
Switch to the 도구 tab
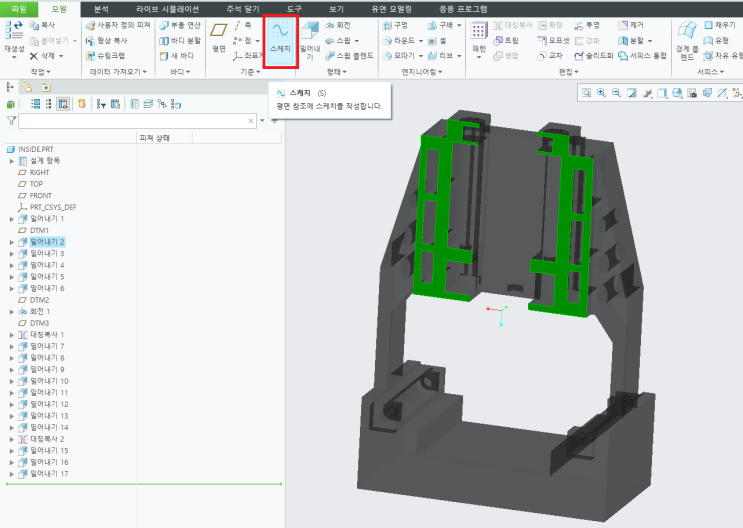point(294,9)
